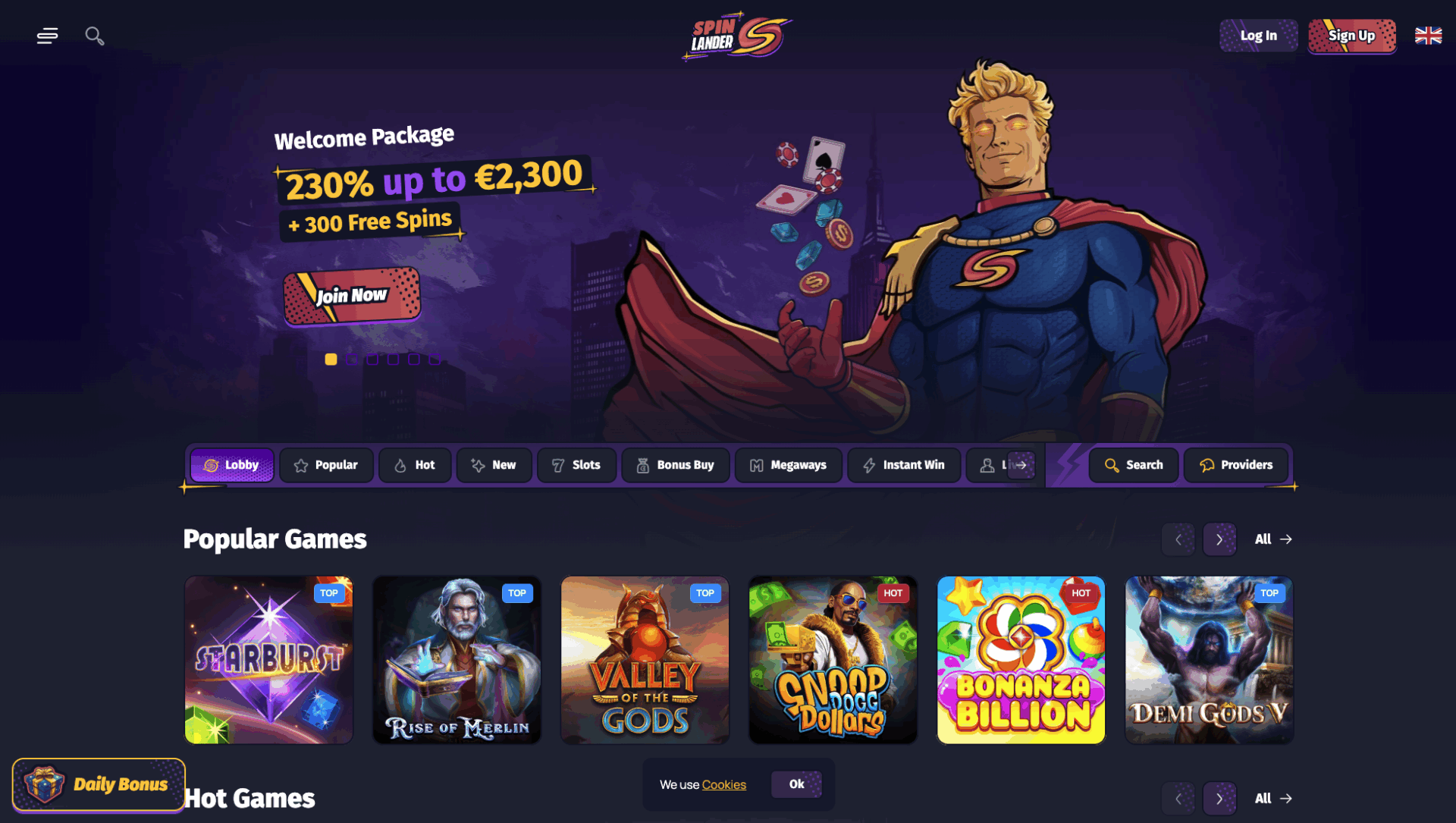Show previous Popular Games with left chevron

tap(1178, 539)
